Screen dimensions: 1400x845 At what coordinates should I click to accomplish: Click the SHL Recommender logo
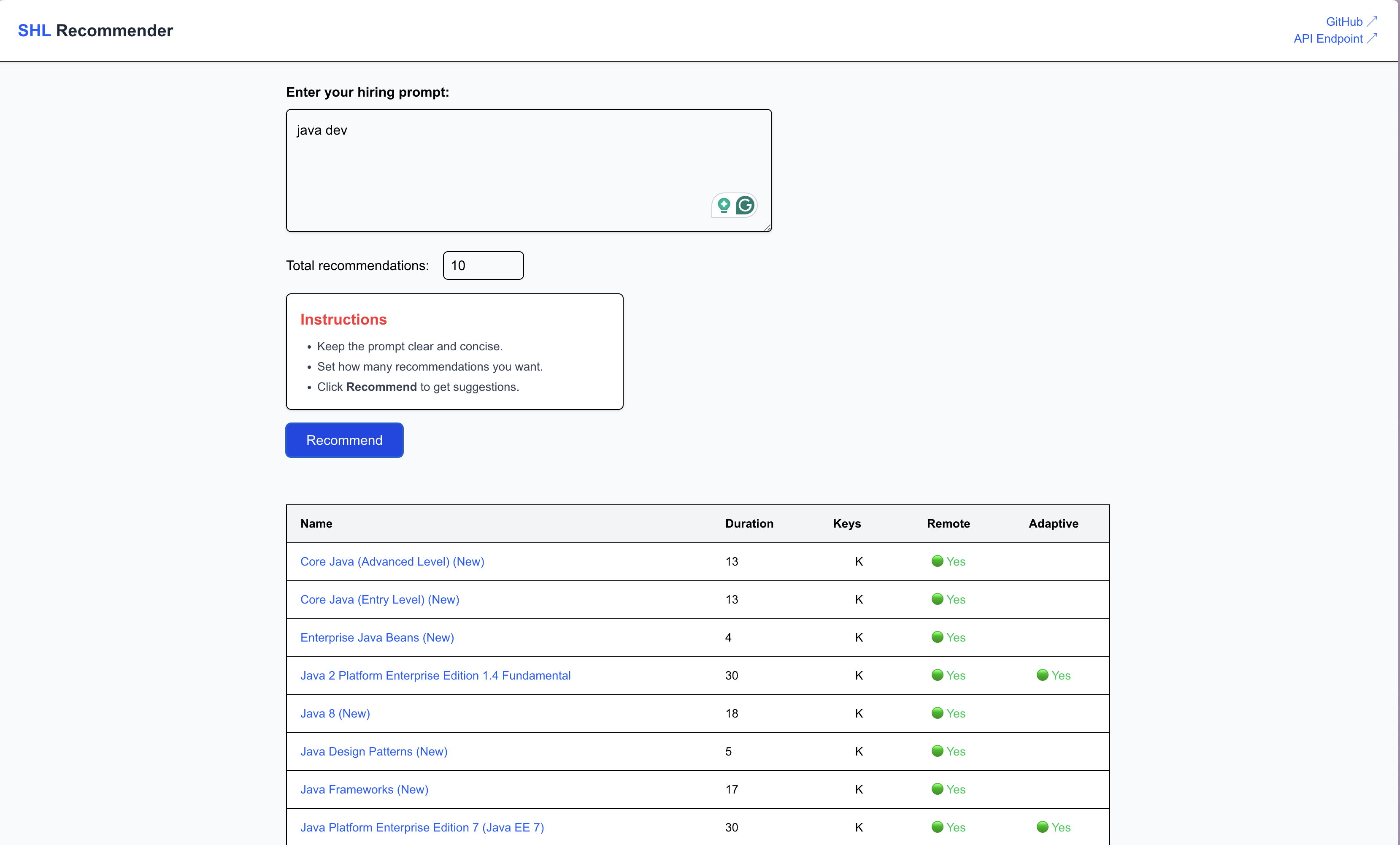[x=95, y=30]
